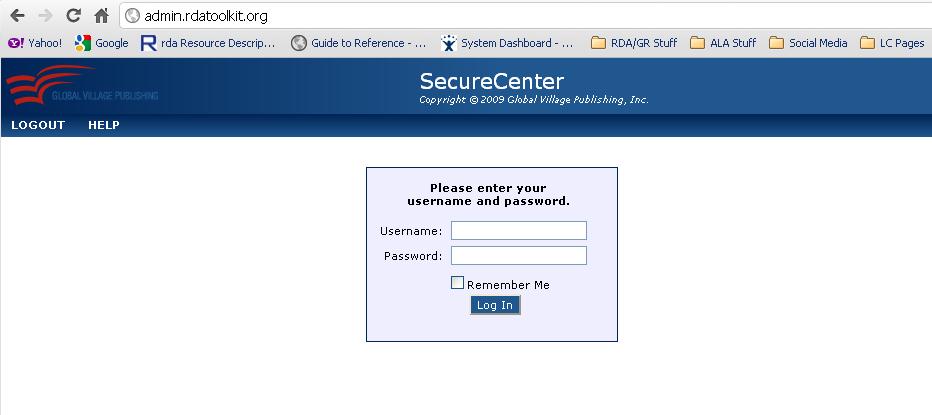Expand the ALA Stuff bookmark folder
The width and height of the screenshot is (932, 415).
tap(723, 43)
